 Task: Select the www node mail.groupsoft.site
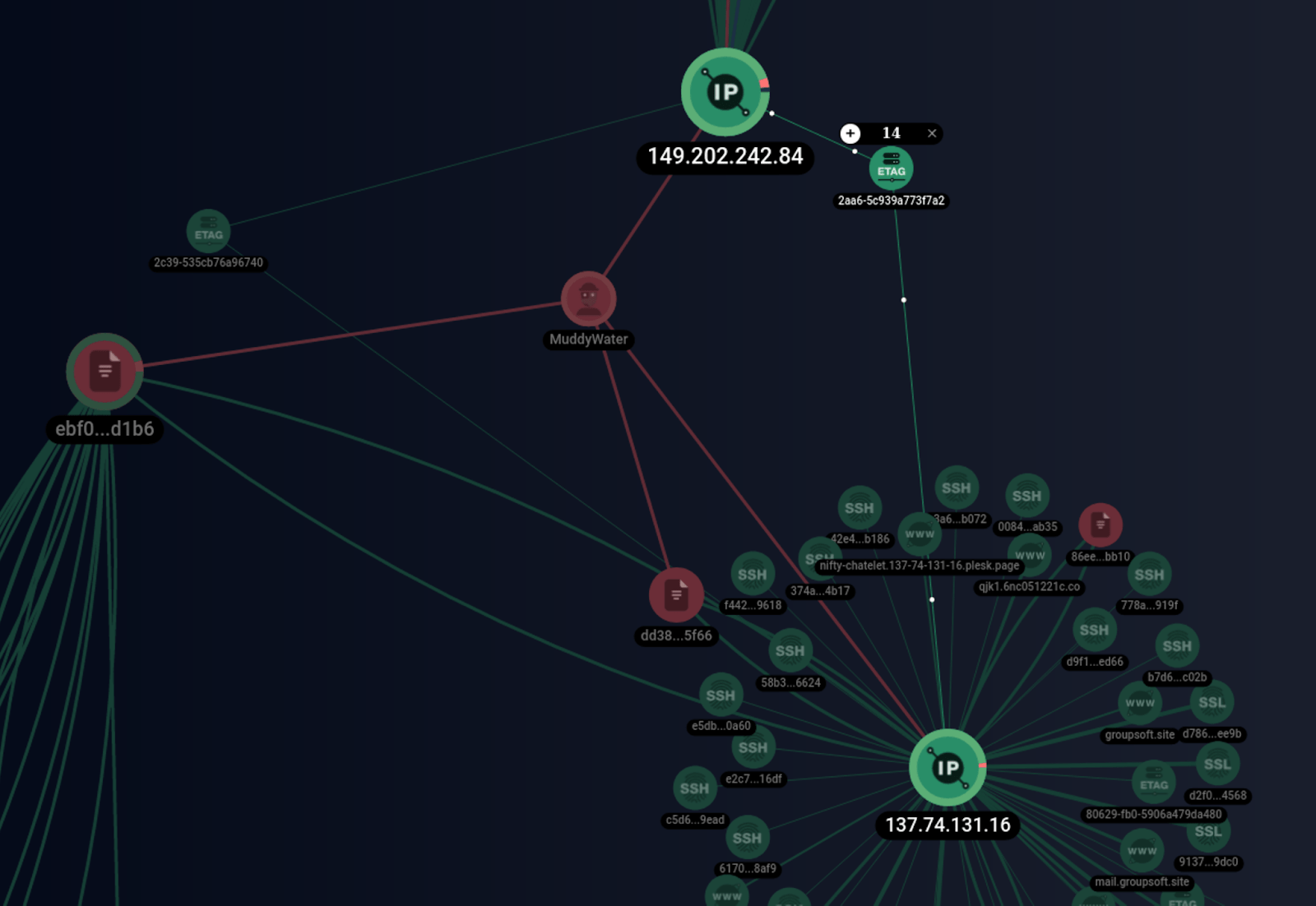[x=1142, y=851]
